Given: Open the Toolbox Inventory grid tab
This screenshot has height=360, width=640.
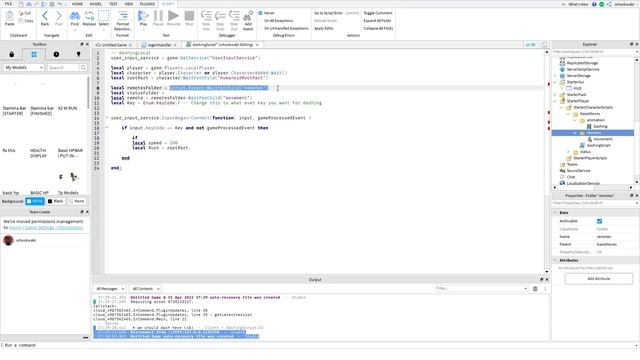Looking at the screenshot, I should point(34,54).
